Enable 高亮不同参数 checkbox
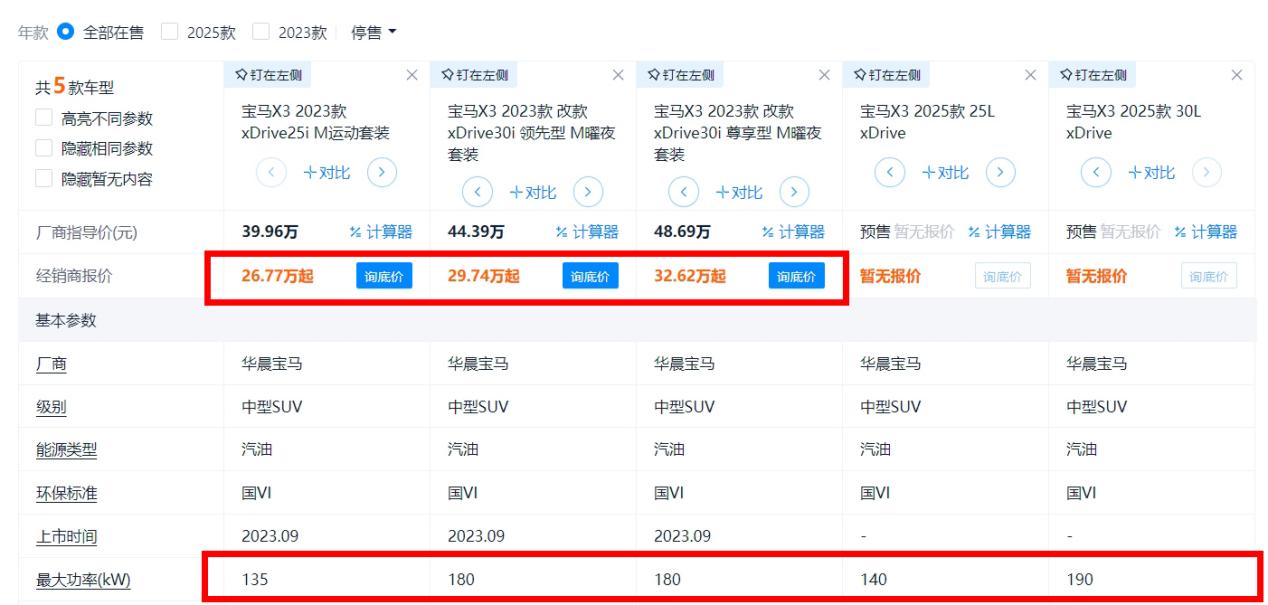1268x605 pixels. coord(44,119)
